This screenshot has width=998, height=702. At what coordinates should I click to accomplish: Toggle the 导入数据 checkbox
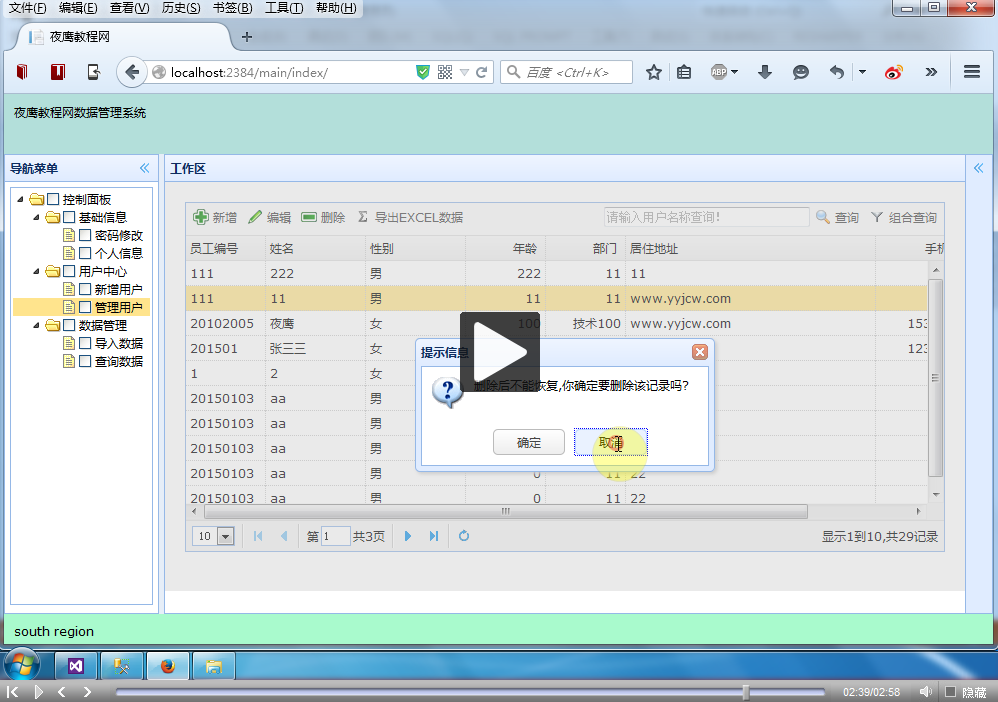point(85,343)
